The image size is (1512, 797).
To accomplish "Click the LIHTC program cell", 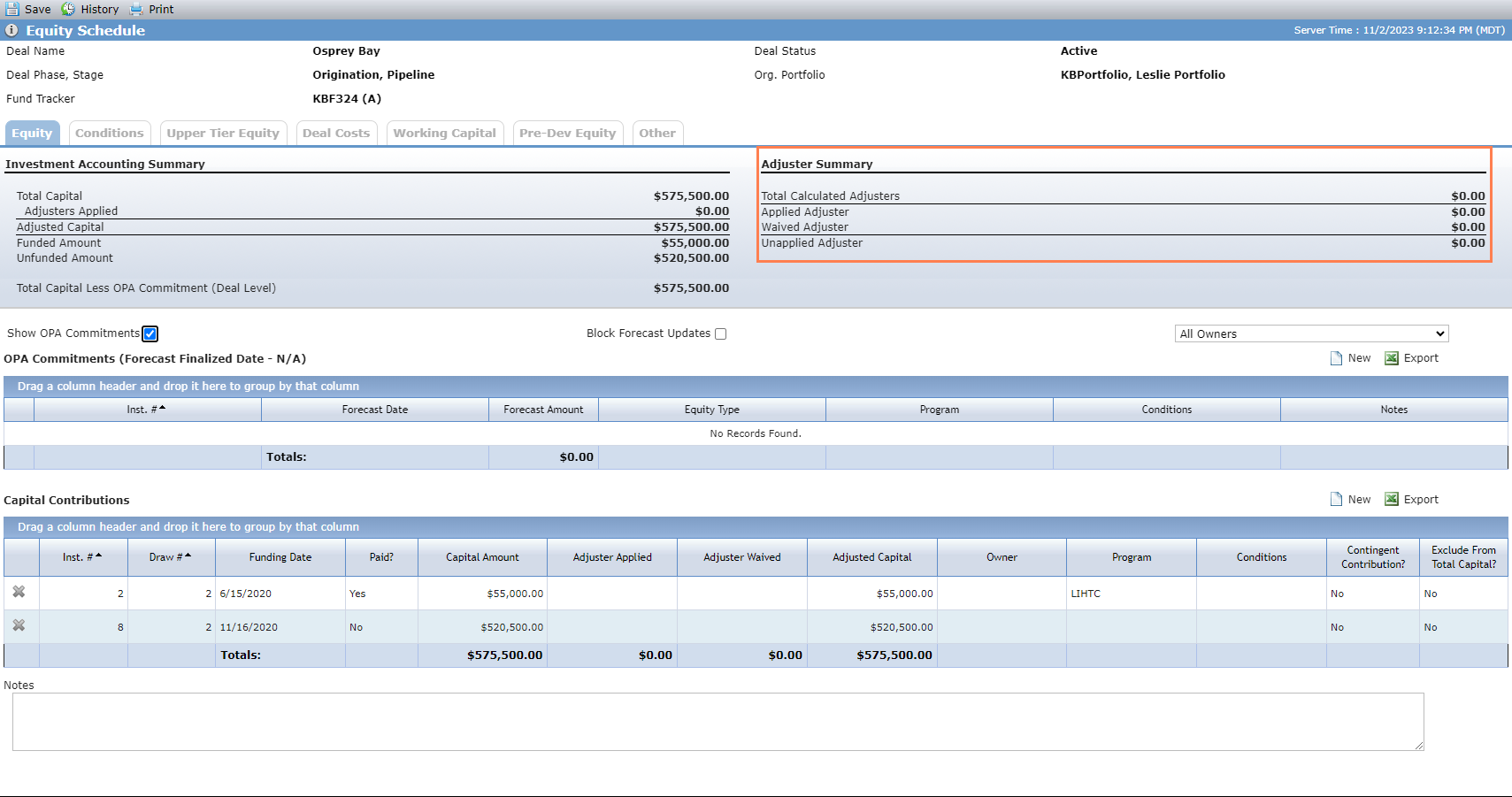I will [1132, 594].
